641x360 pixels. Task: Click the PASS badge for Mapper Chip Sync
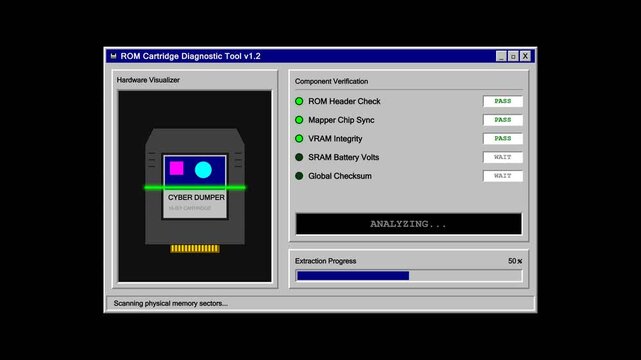point(503,120)
